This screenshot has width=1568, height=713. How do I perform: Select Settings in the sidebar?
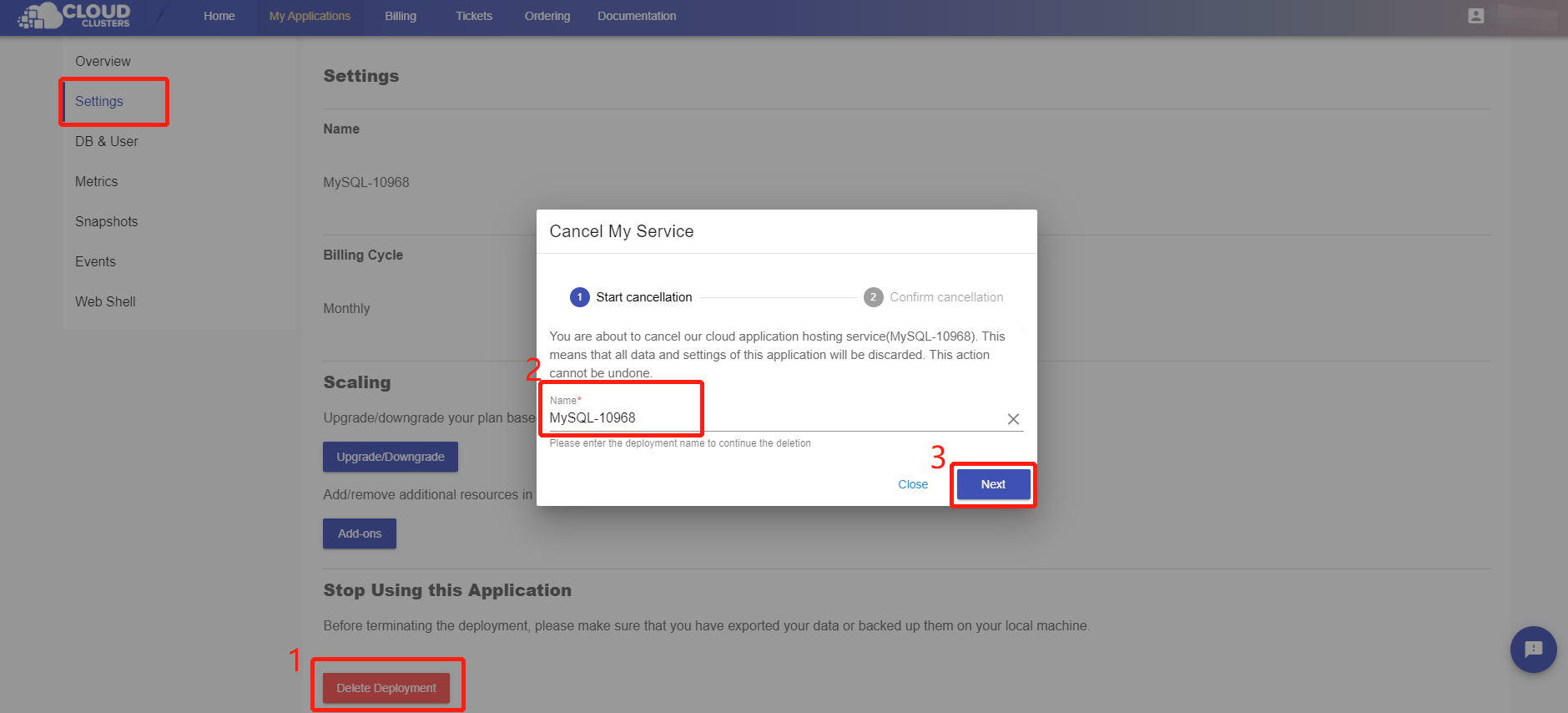click(99, 101)
